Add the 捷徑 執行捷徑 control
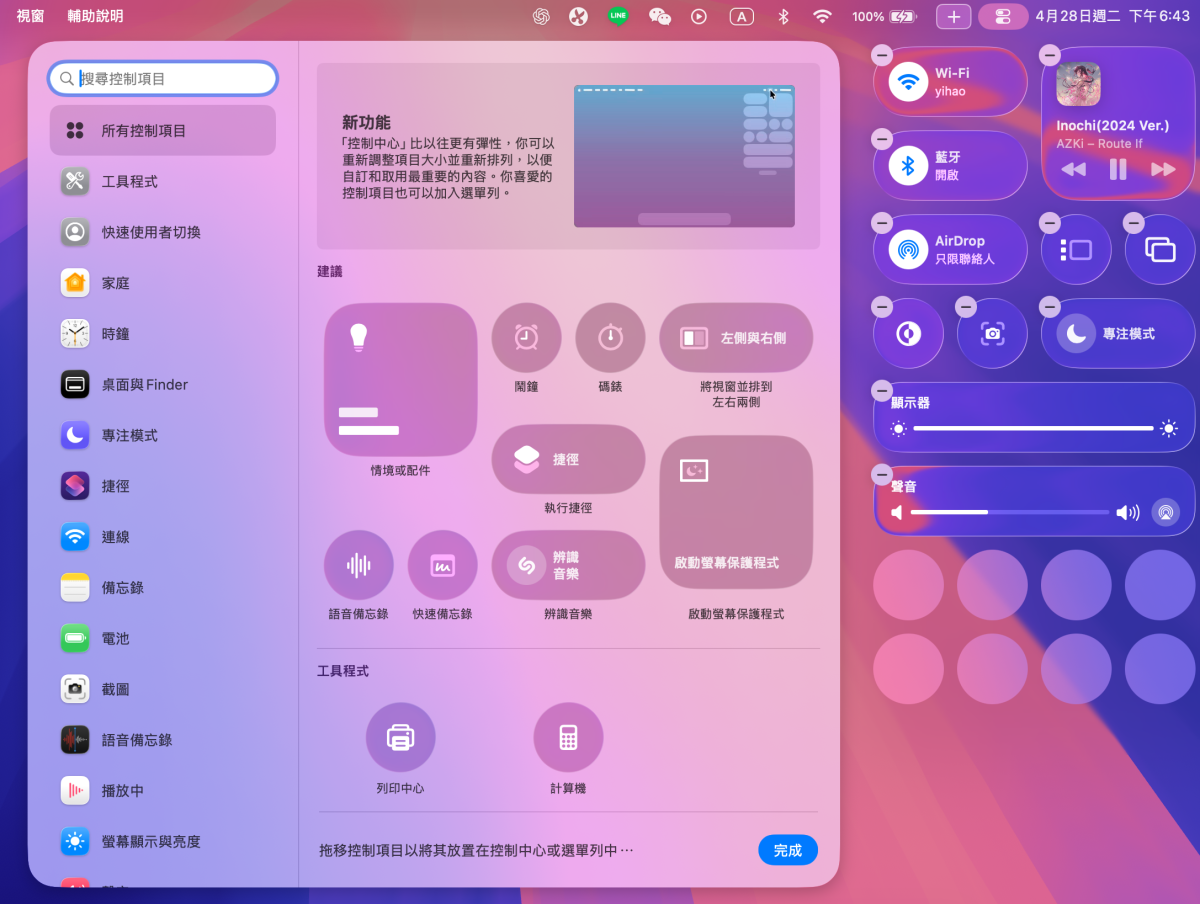Image resolution: width=1200 pixels, height=904 pixels. (568, 459)
